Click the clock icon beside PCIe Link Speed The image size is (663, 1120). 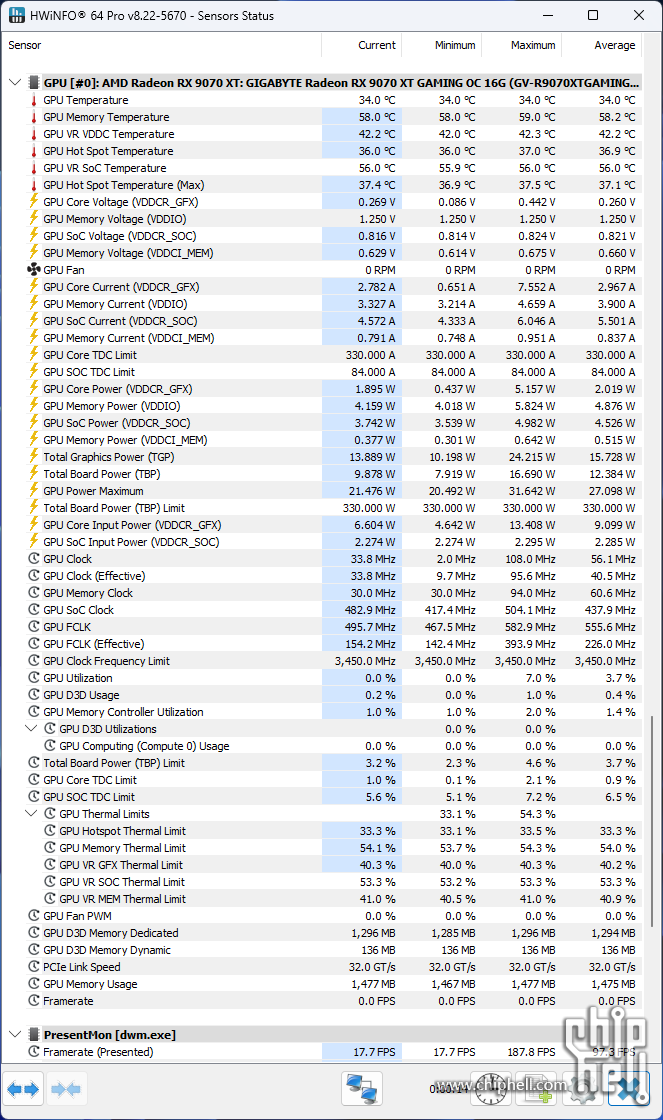pos(34,966)
